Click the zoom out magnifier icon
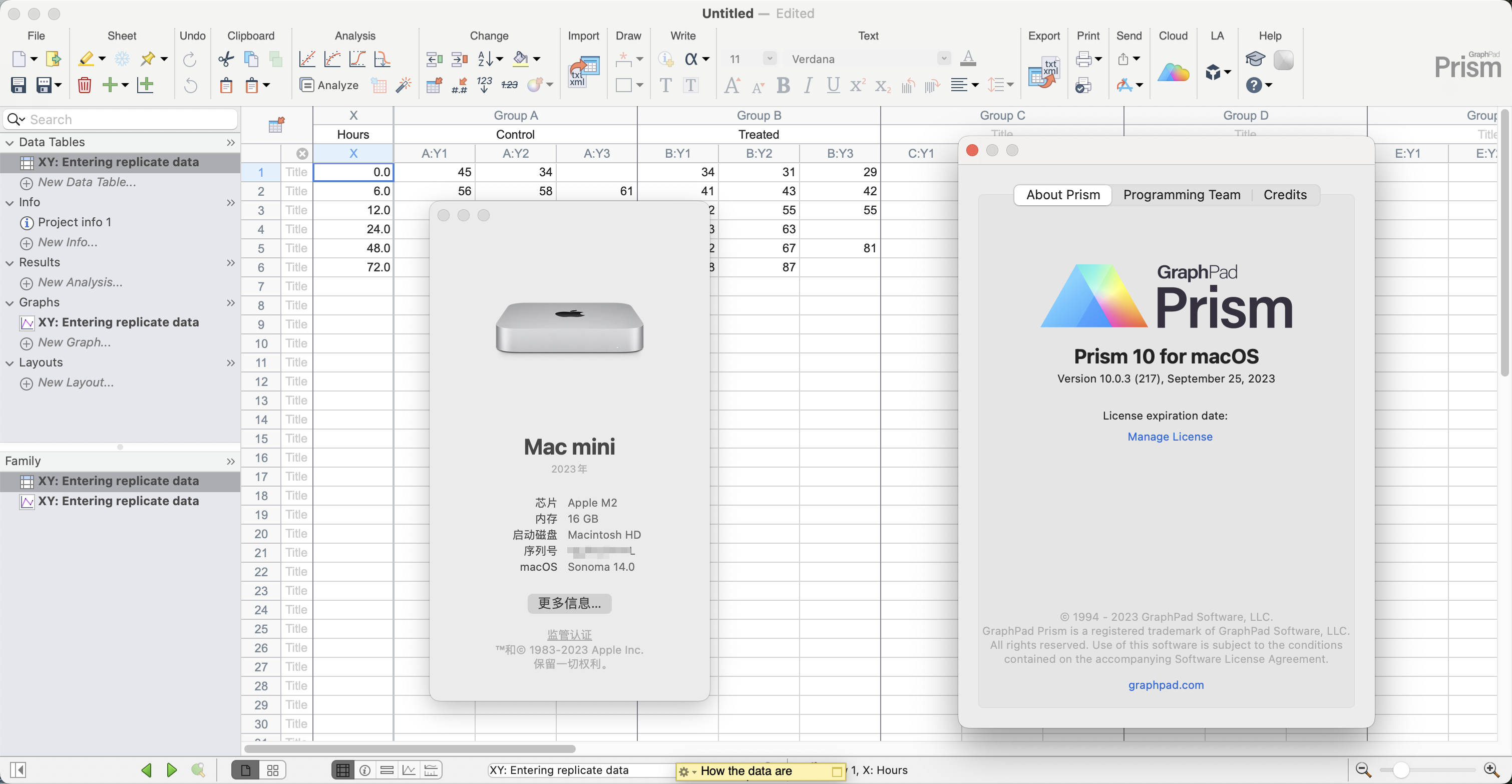The image size is (1512, 784). click(x=1363, y=770)
